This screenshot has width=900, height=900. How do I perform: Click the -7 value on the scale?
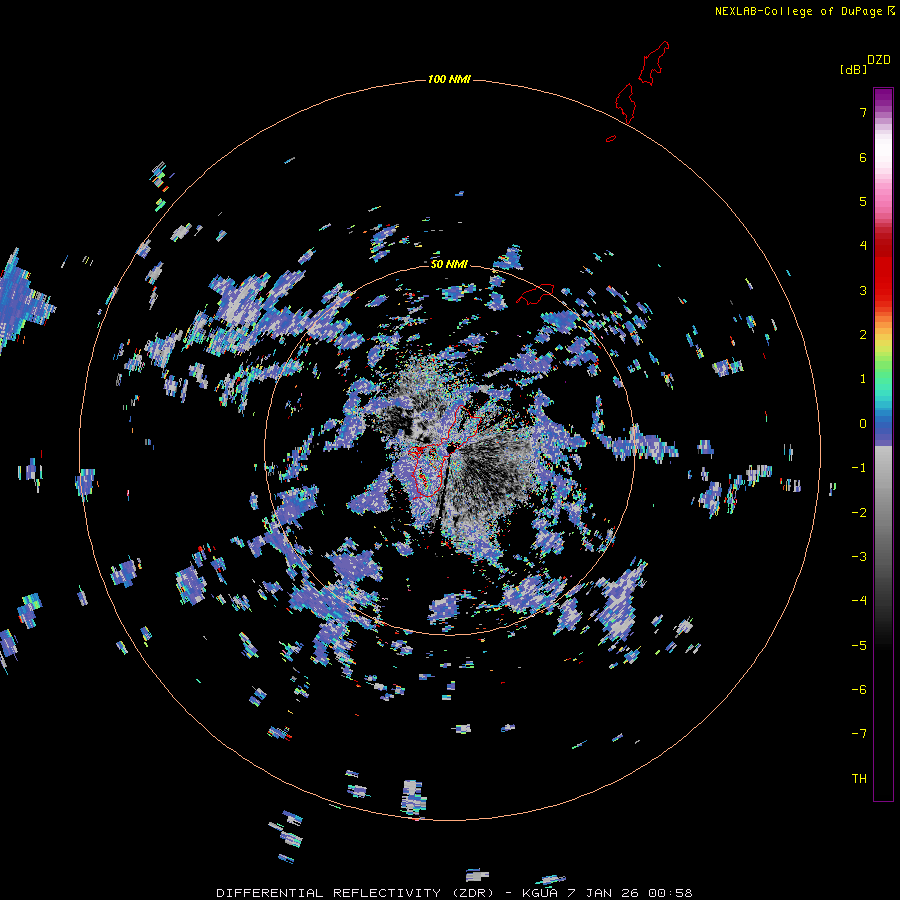(x=859, y=734)
